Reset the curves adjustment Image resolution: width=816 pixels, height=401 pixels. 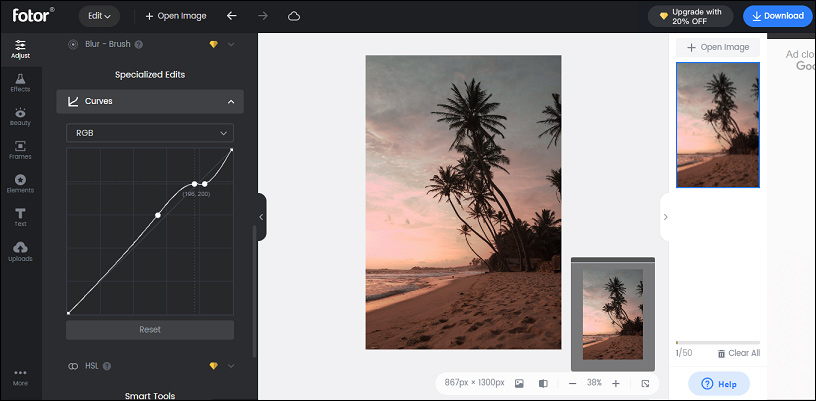point(150,330)
